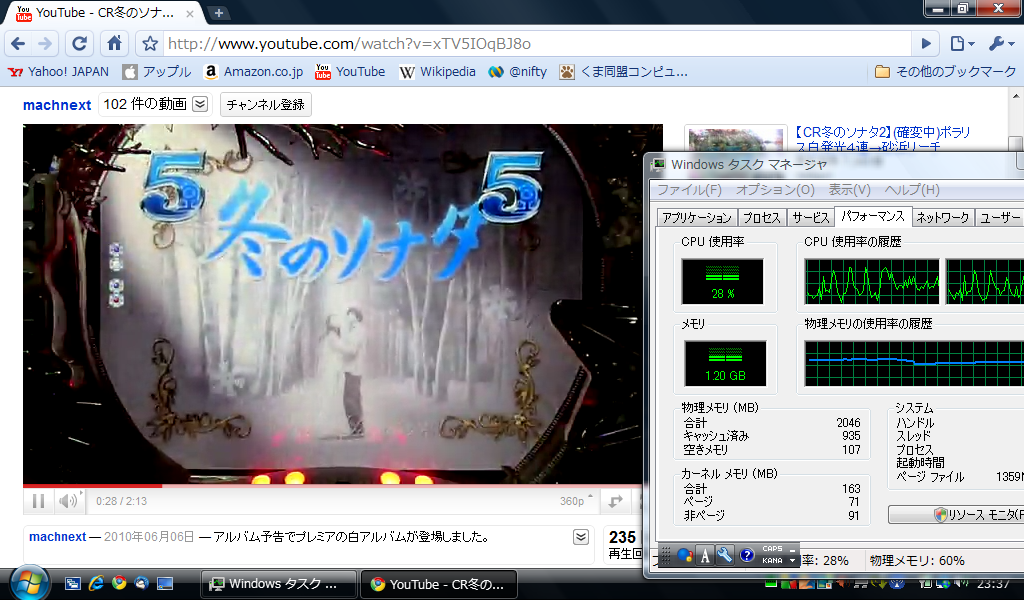Open the machnext link in the description
This screenshot has width=1024, height=600.
[x=57, y=537]
